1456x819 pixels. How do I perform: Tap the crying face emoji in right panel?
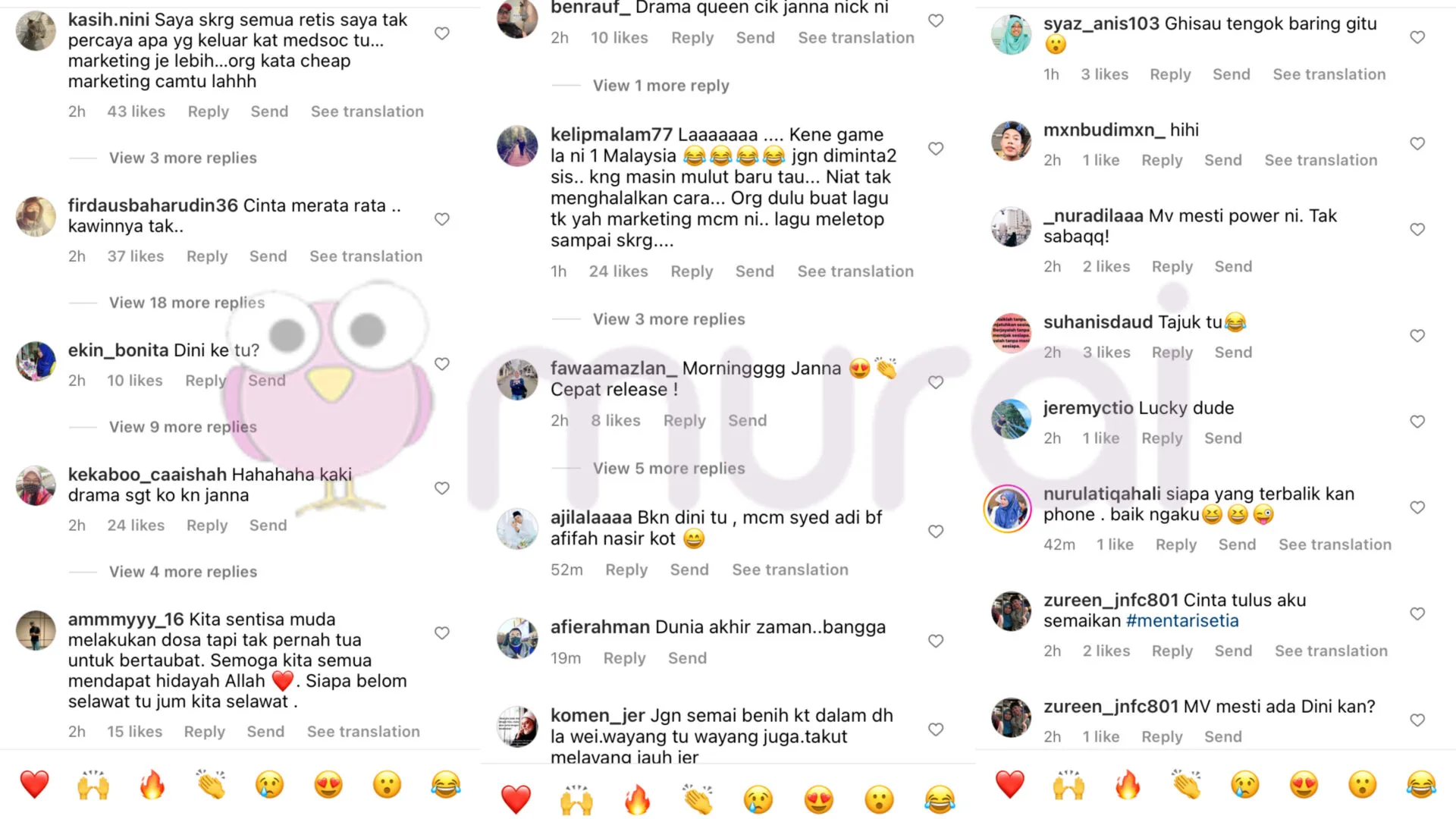[x=1245, y=785]
